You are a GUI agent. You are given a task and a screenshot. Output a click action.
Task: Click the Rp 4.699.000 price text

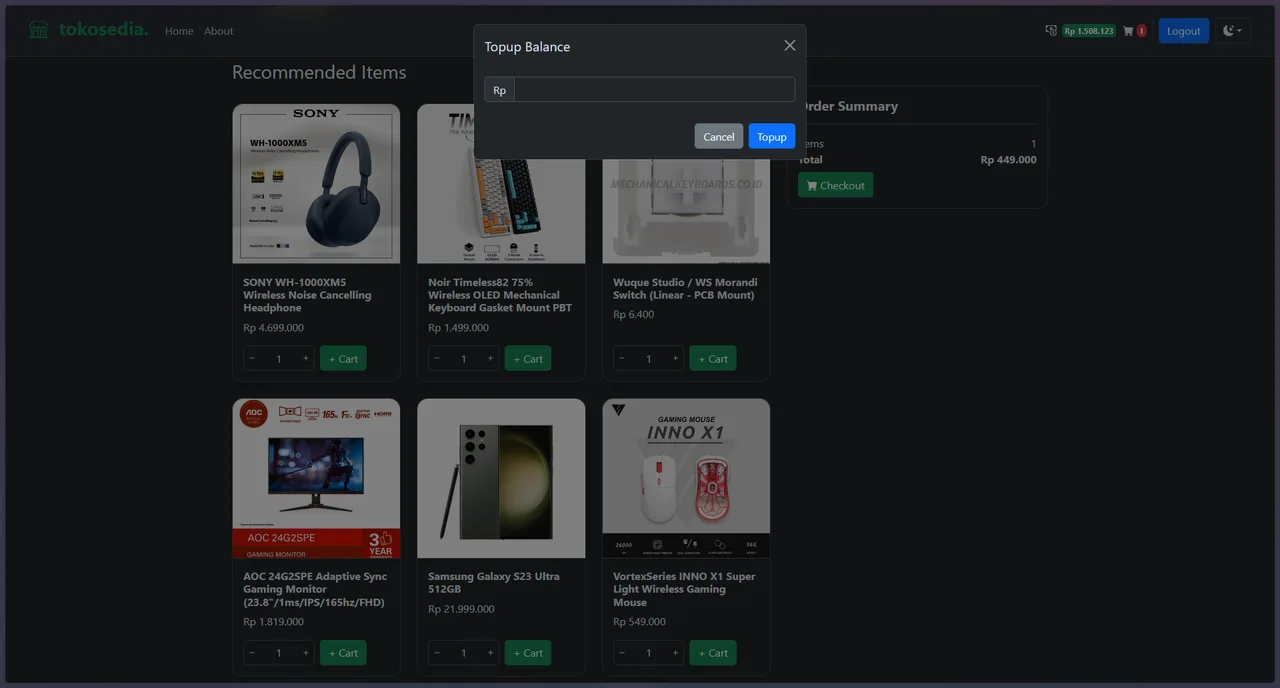click(x=273, y=328)
